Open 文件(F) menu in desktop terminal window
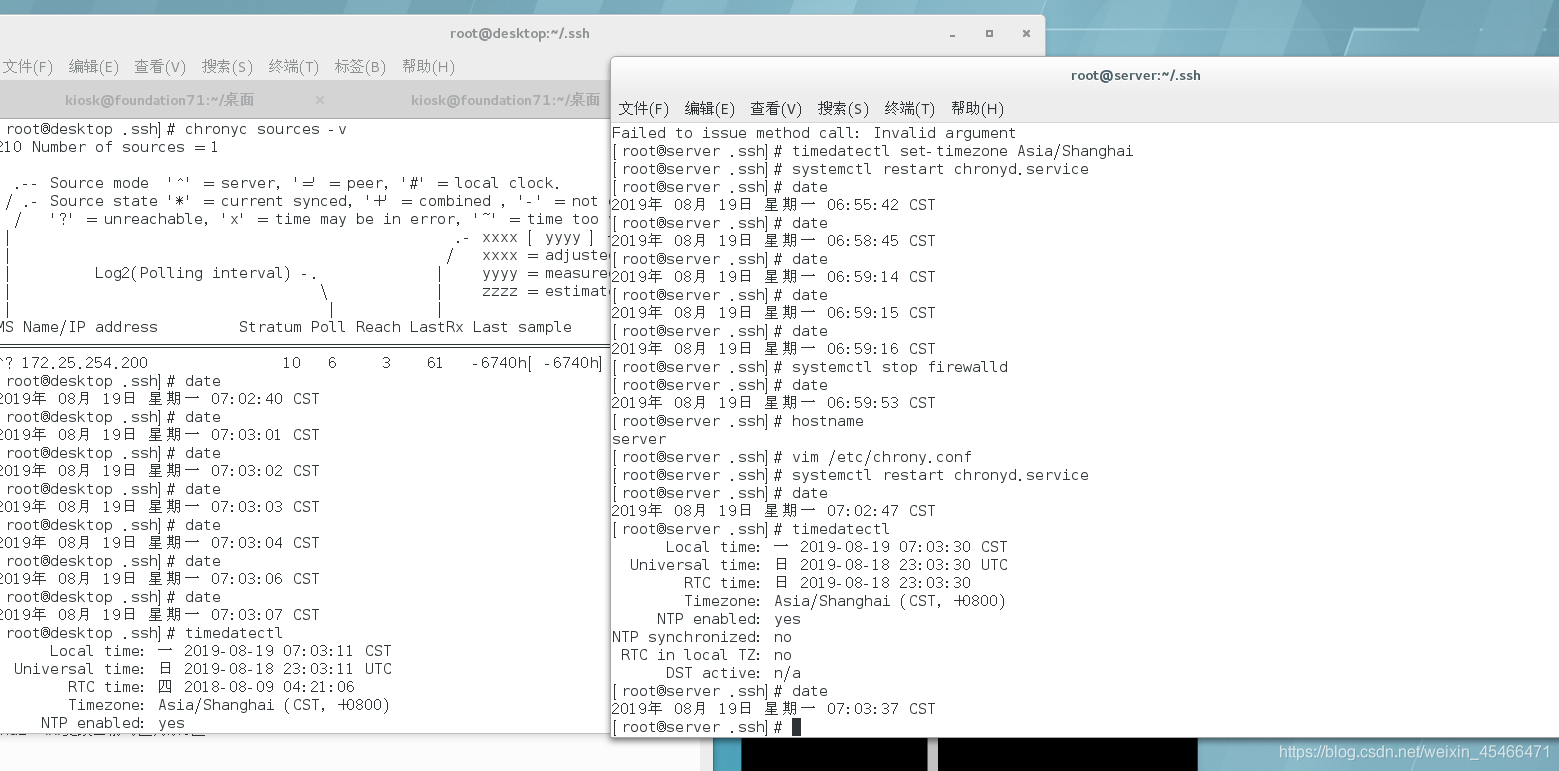1559x771 pixels. [x=27, y=67]
